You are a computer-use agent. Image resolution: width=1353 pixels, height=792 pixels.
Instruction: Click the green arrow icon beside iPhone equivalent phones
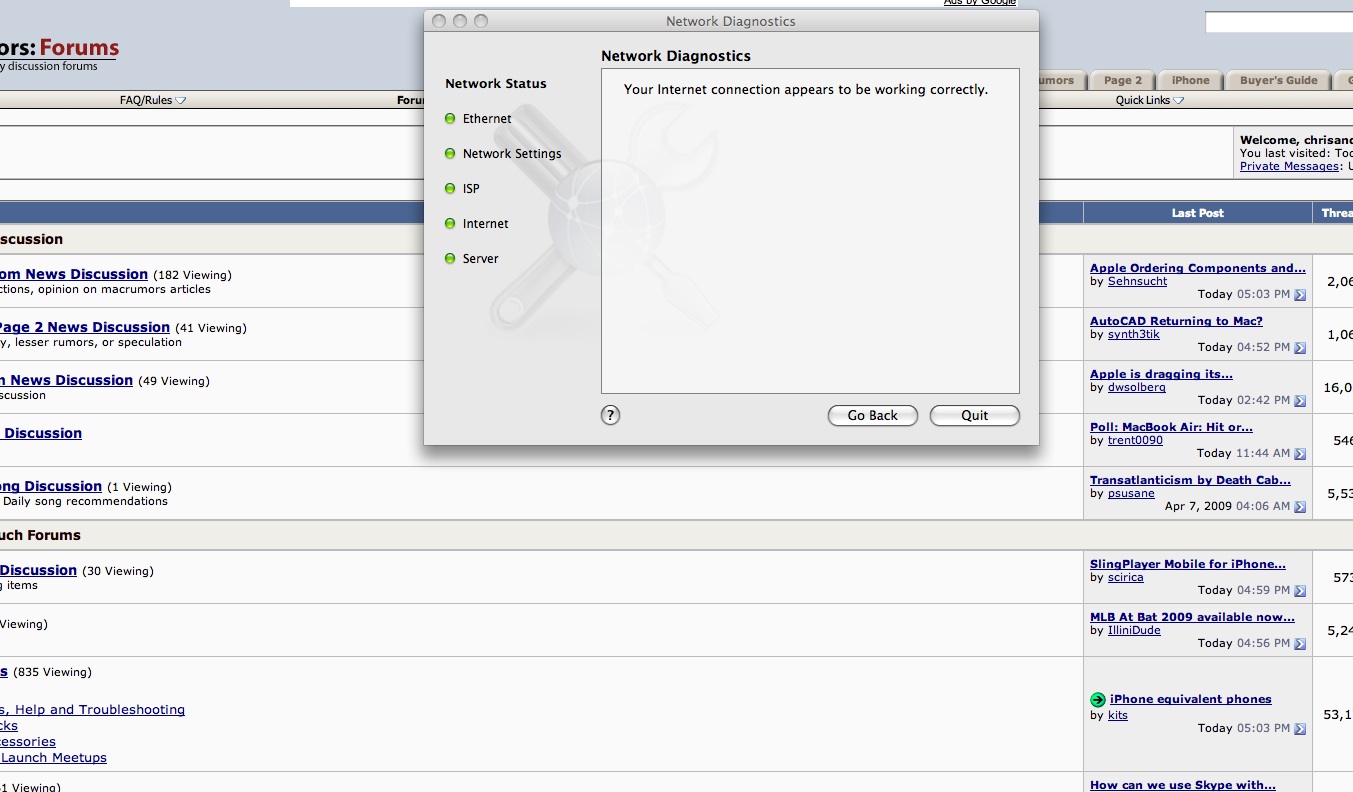tap(1098, 700)
